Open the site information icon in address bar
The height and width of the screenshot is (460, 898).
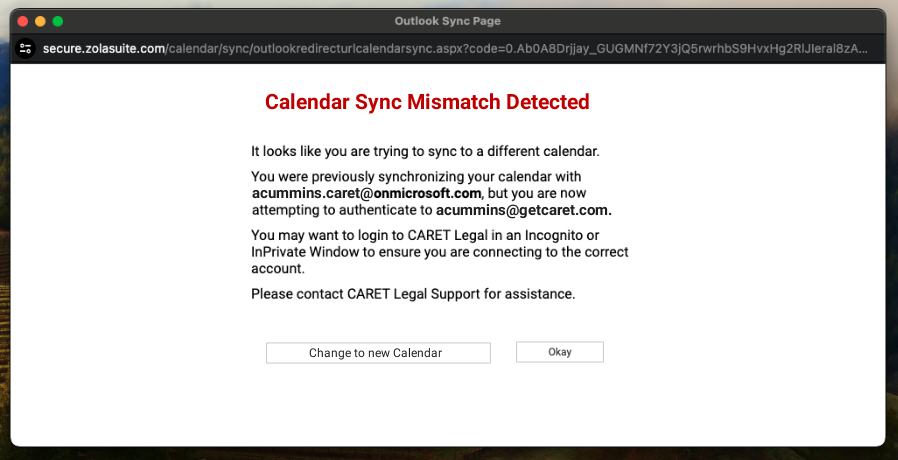point(25,49)
